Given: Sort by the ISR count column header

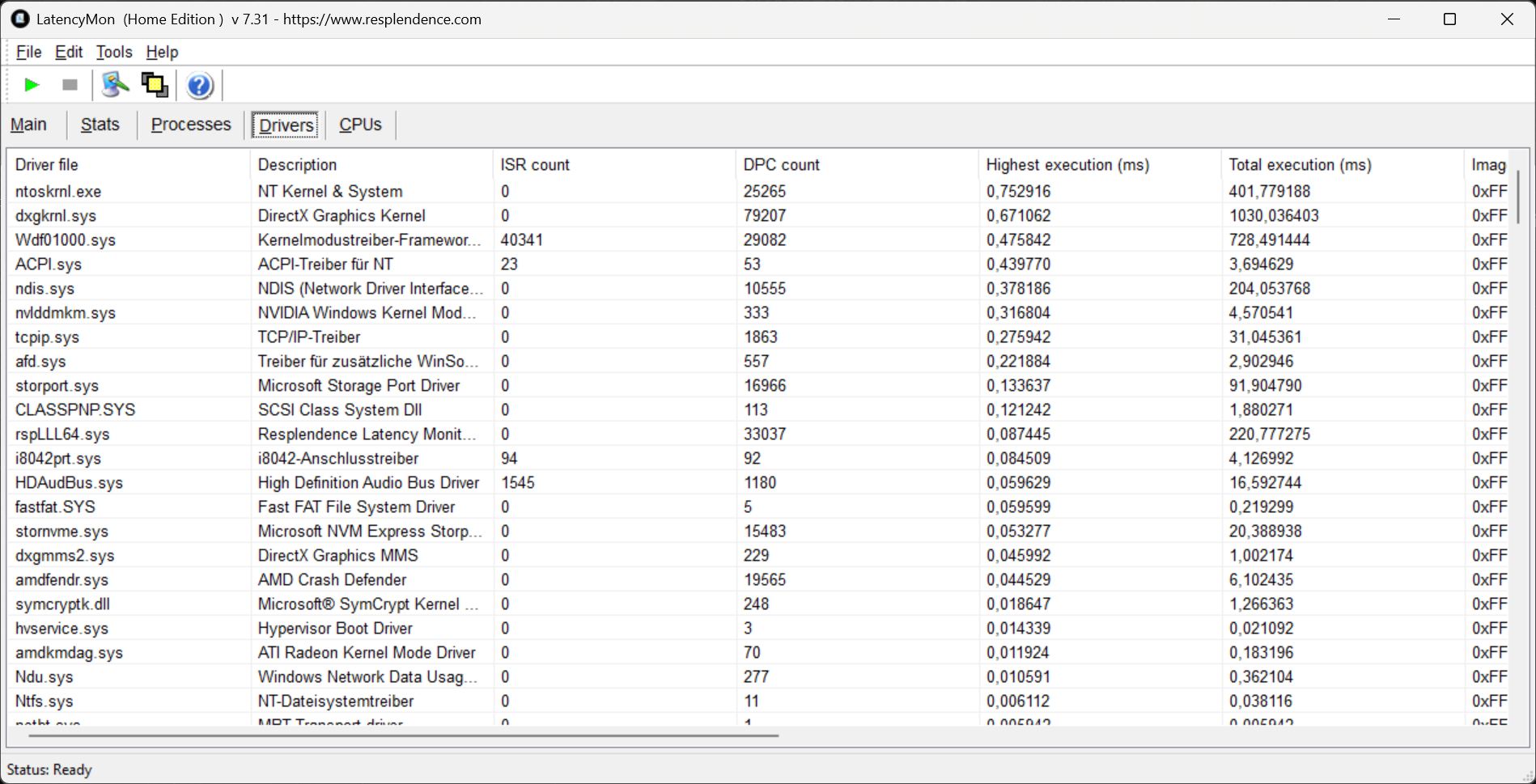Looking at the screenshot, I should [x=534, y=165].
